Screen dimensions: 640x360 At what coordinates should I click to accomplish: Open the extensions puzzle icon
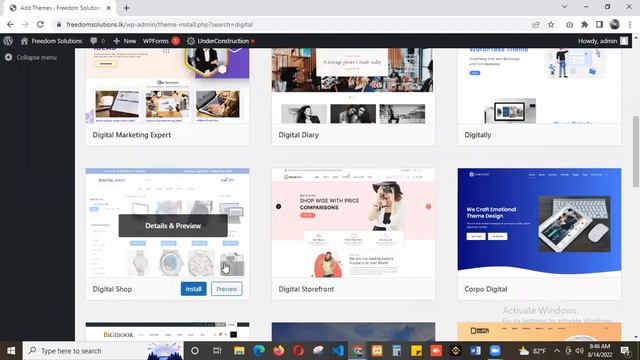pyautogui.click(x=584, y=24)
